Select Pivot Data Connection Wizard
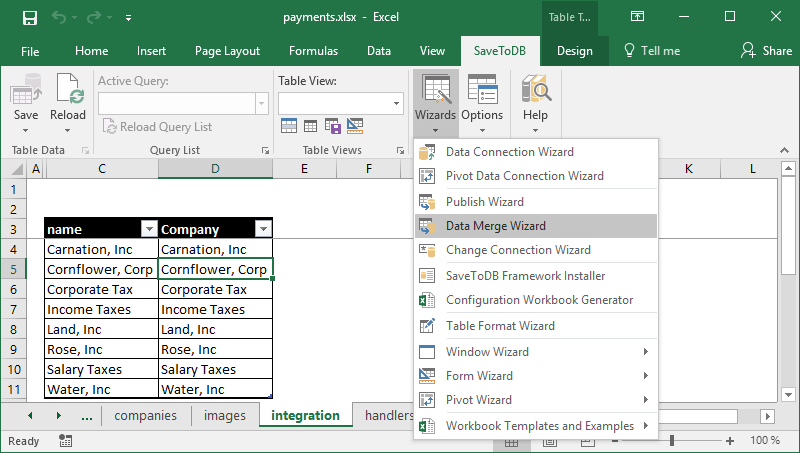Screen dimensions: 800x453 pyautogui.click(x=536, y=176)
